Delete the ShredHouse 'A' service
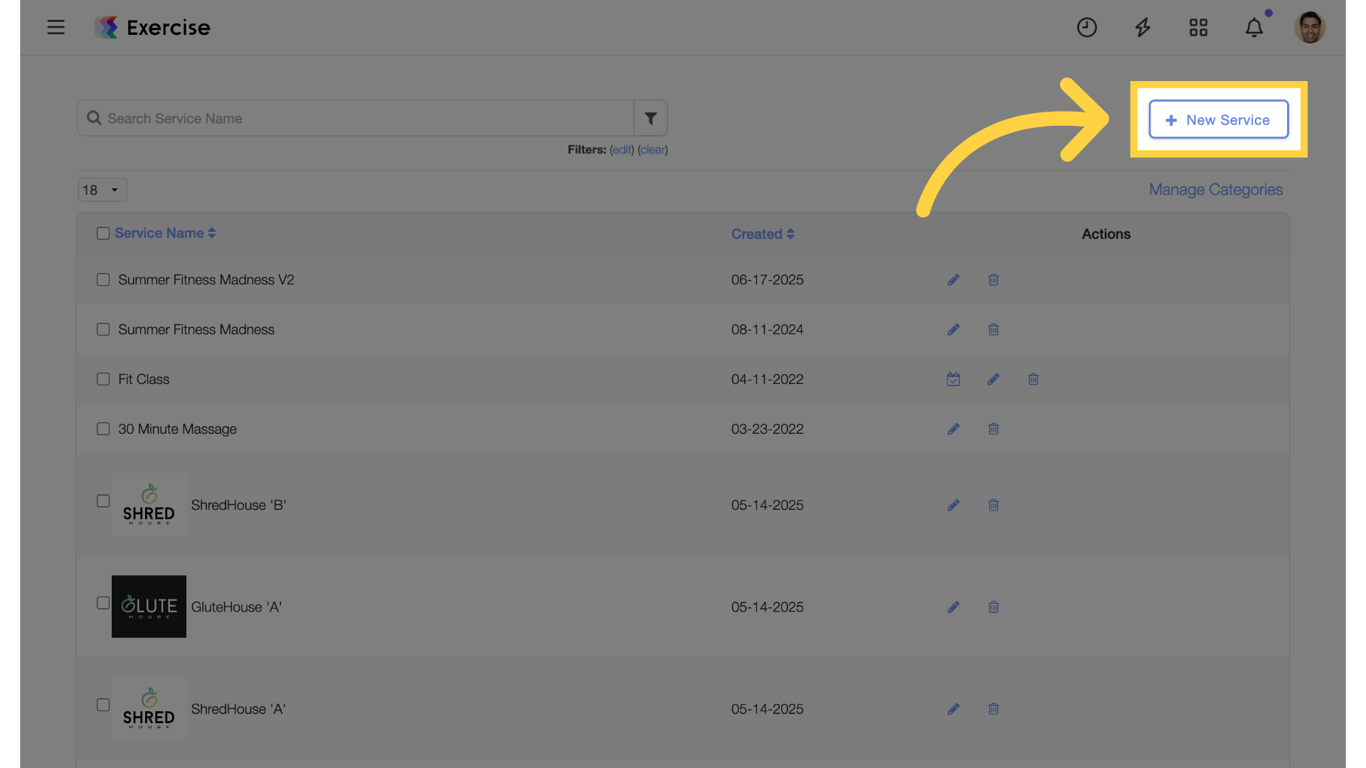This screenshot has width=1366, height=768. (x=993, y=709)
